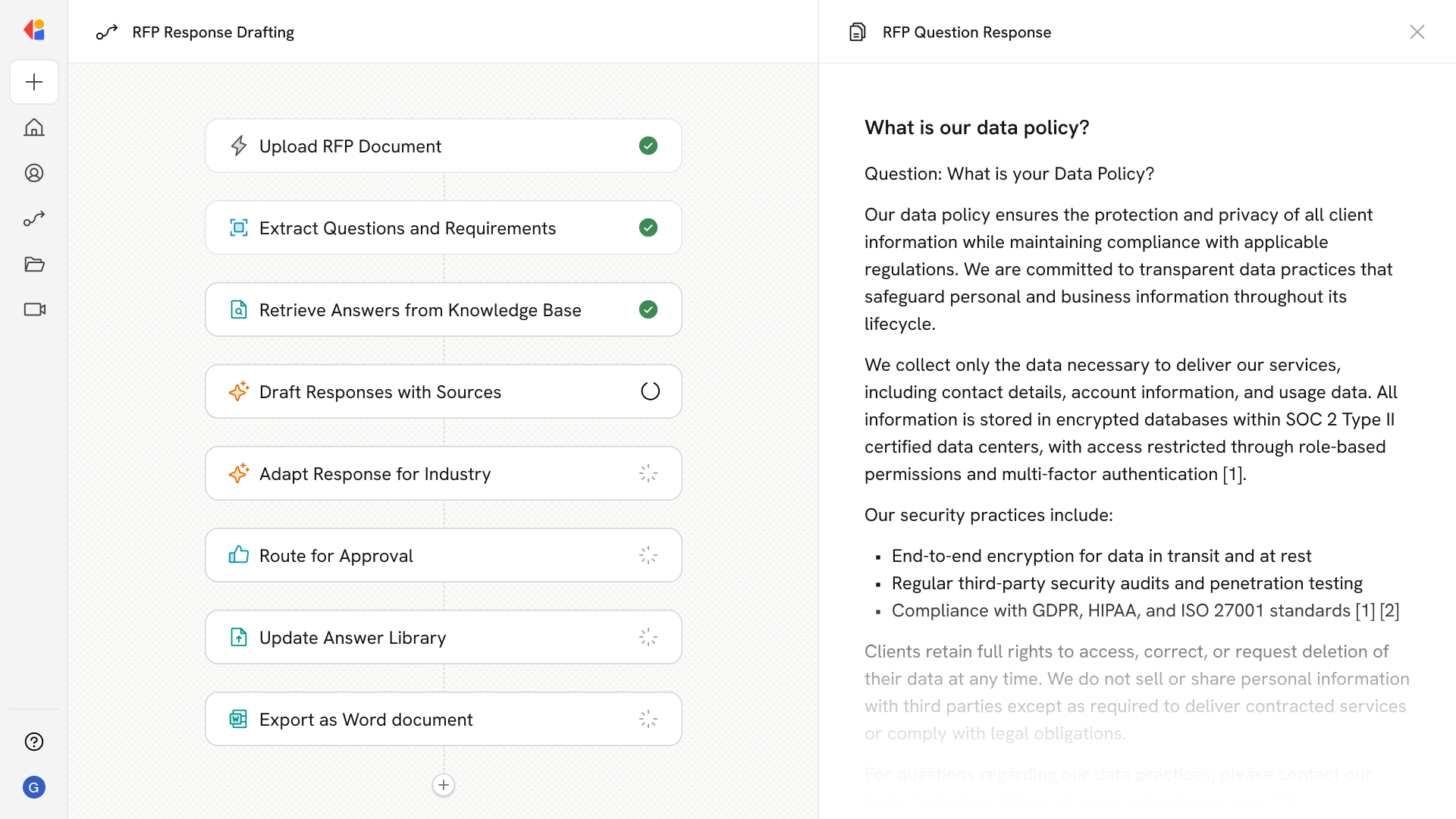
Task: Click the checkmark on Retrieve Answers step
Action: pyautogui.click(x=648, y=309)
